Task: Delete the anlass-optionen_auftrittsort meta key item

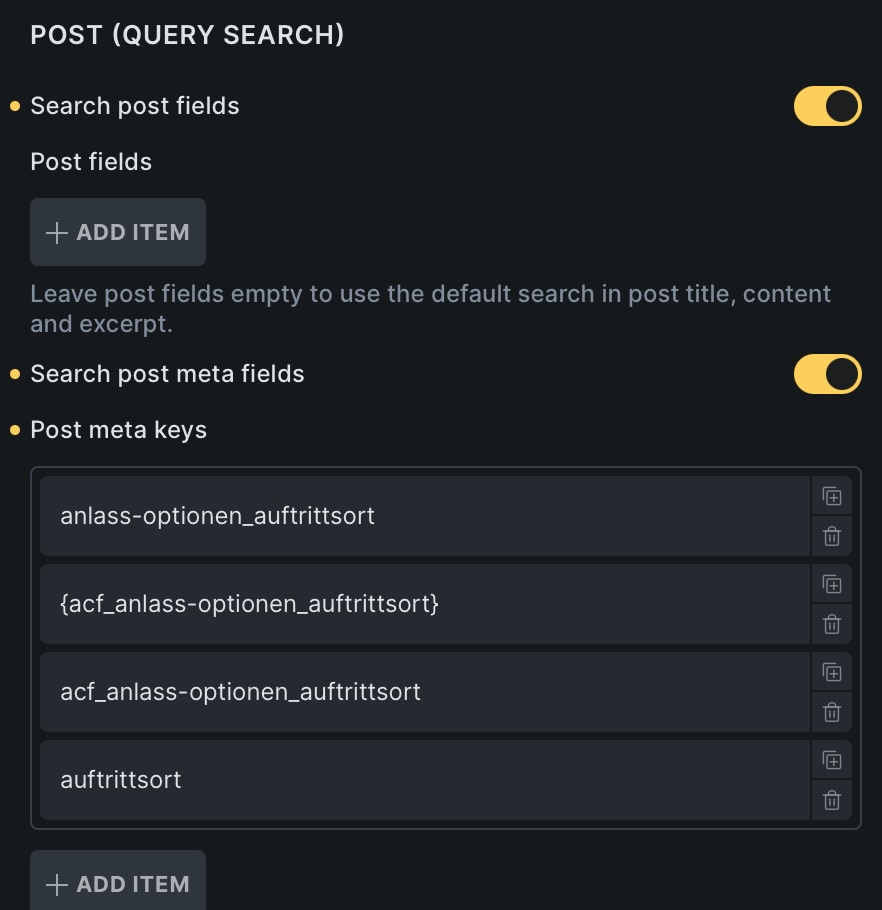Action: click(831, 536)
